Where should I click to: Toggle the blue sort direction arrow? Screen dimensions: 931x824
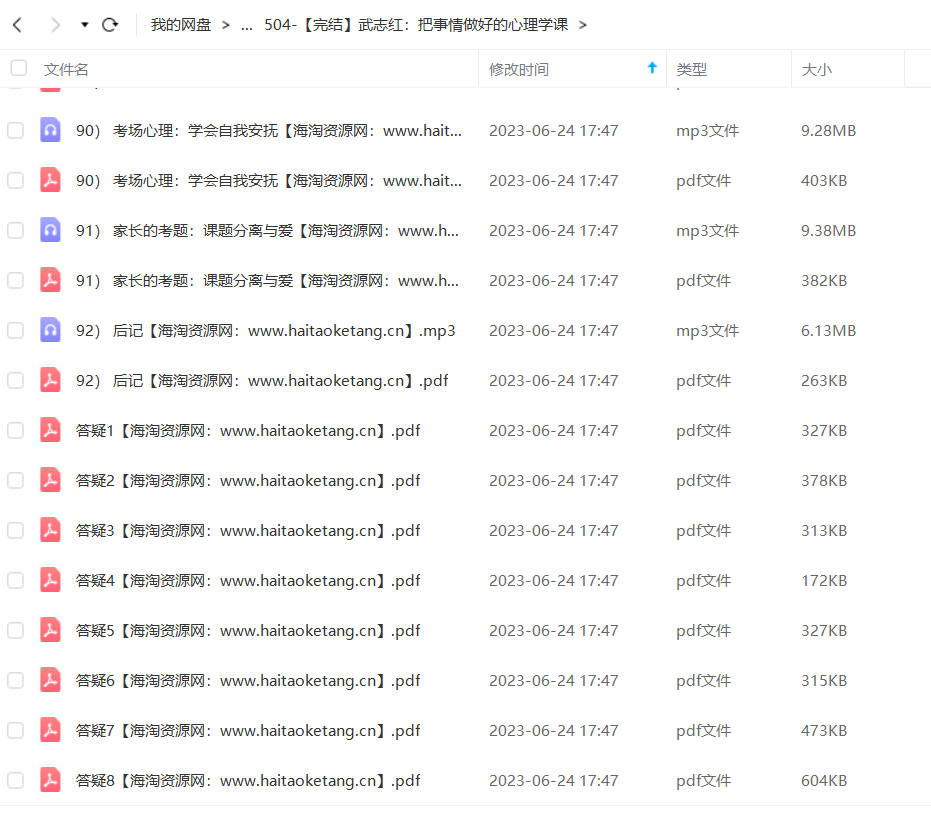[x=652, y=68]
